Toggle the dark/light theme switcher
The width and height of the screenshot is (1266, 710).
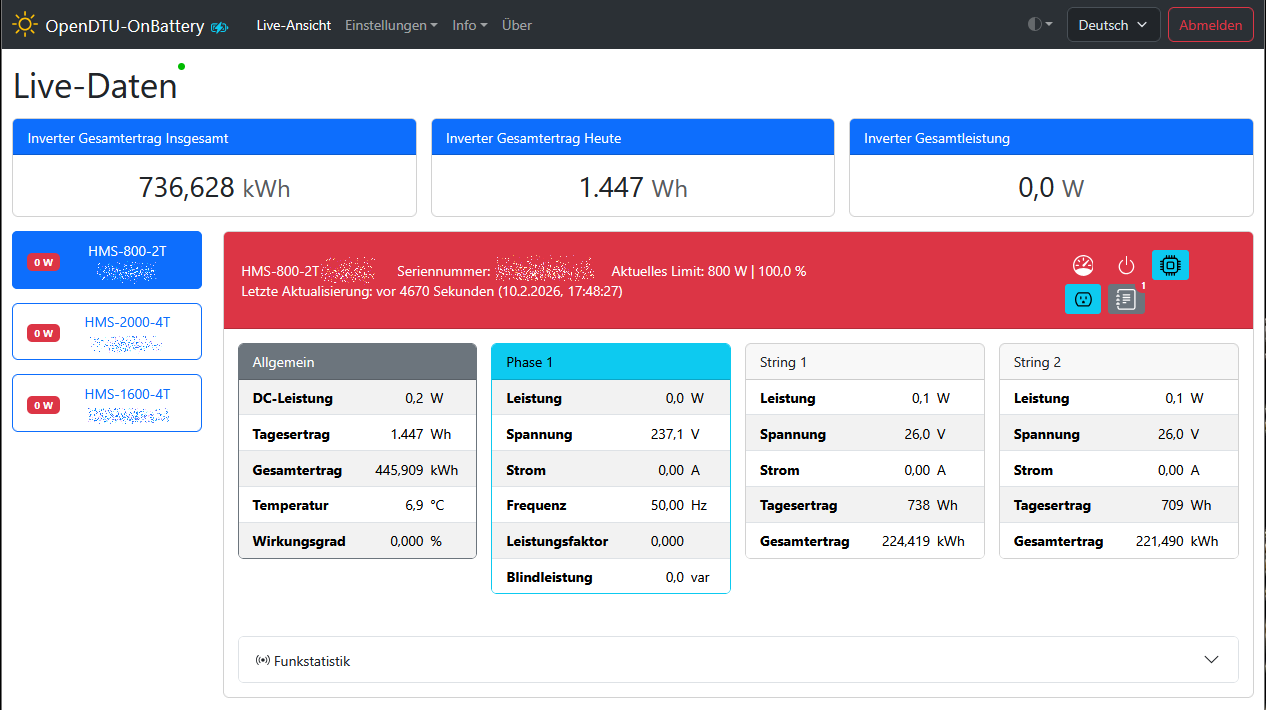1039,25
